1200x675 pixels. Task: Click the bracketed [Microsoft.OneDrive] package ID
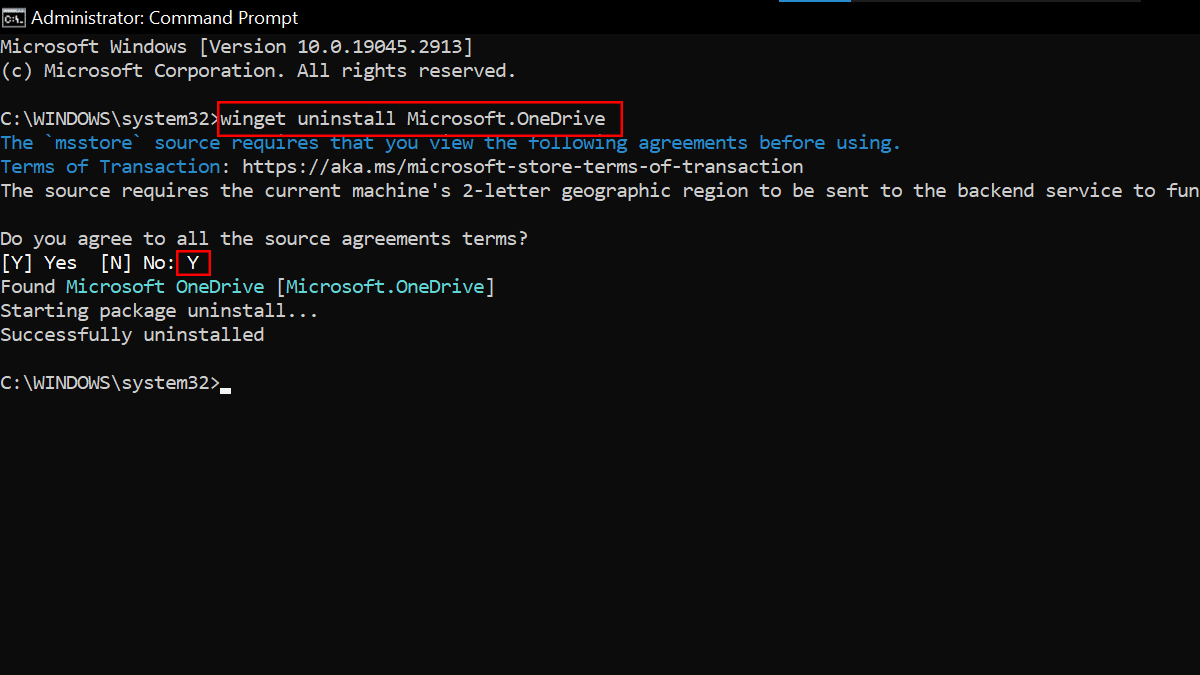(x=385, y=287)
